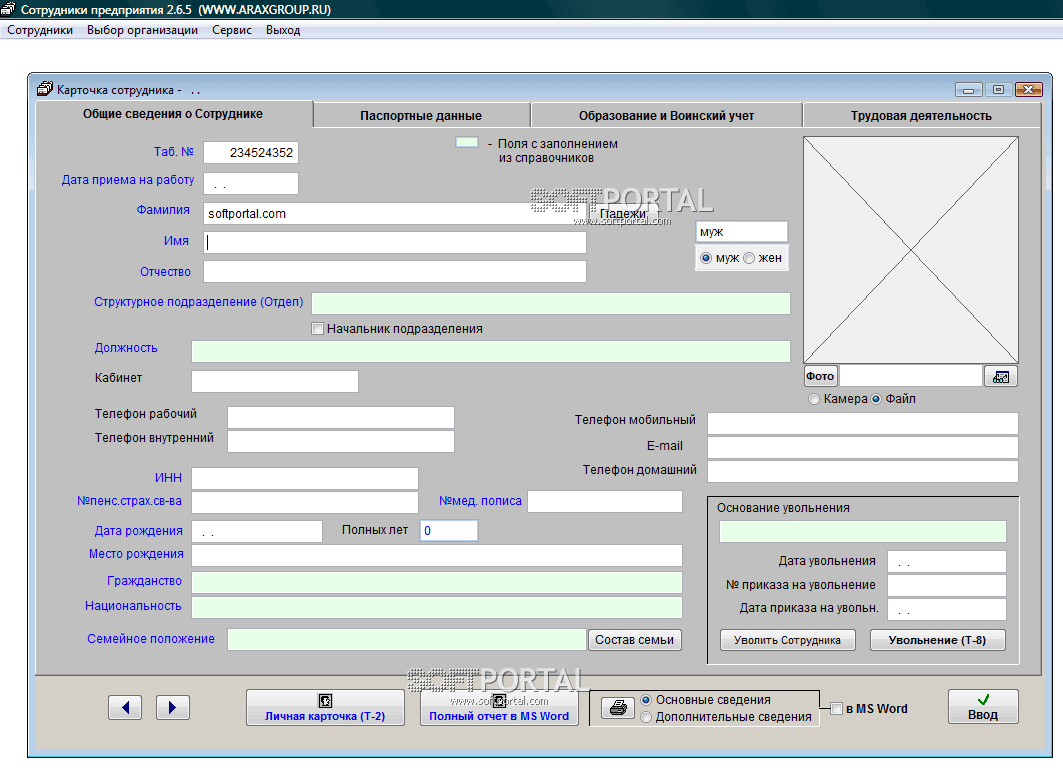Screen dimensions: 1063x773
Task: Click 'Уволить Сотрудника' button
Action: [787, 639]
